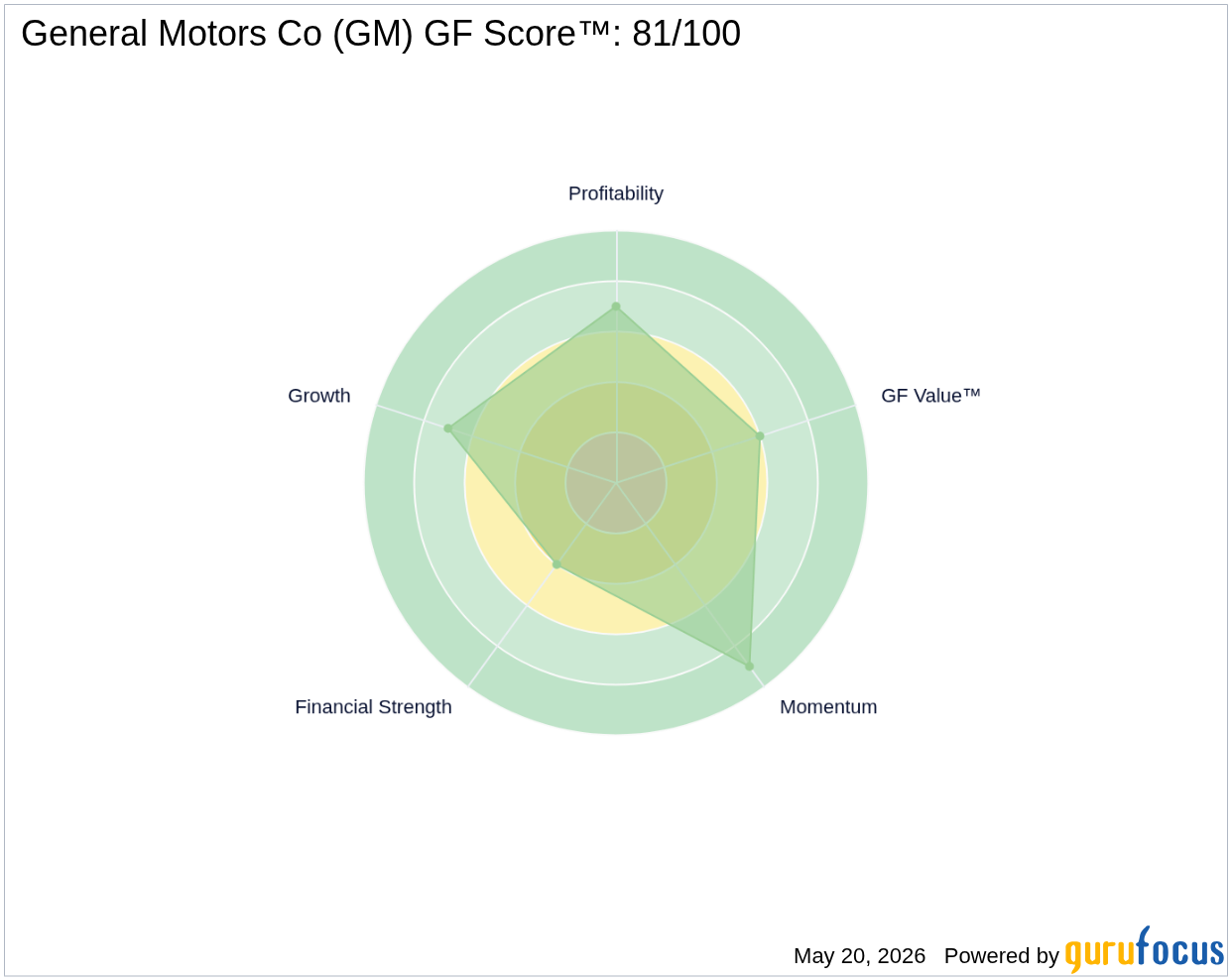Select the Growth axis label

click(319, 396)
